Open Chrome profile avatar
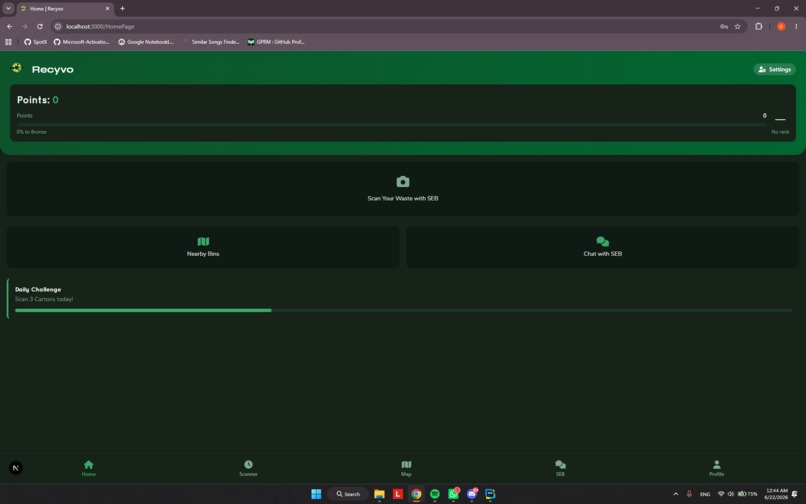This screenshot has width=806, height=504. [781, 26]
